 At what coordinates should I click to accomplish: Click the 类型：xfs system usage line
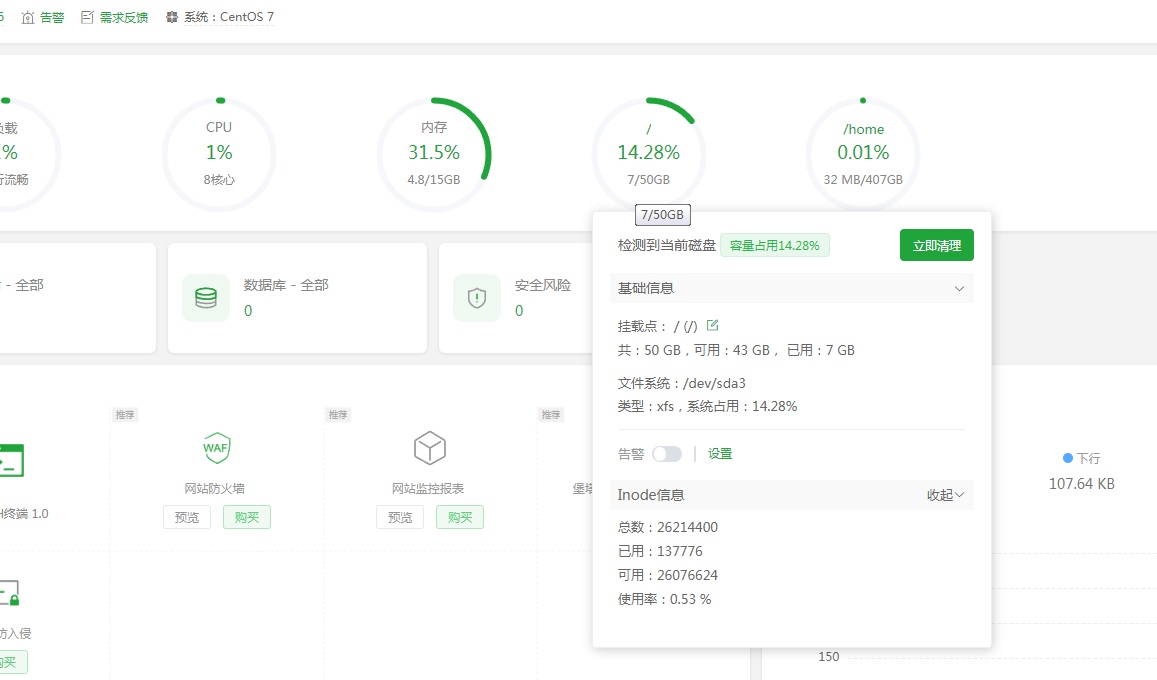point(708,406)
